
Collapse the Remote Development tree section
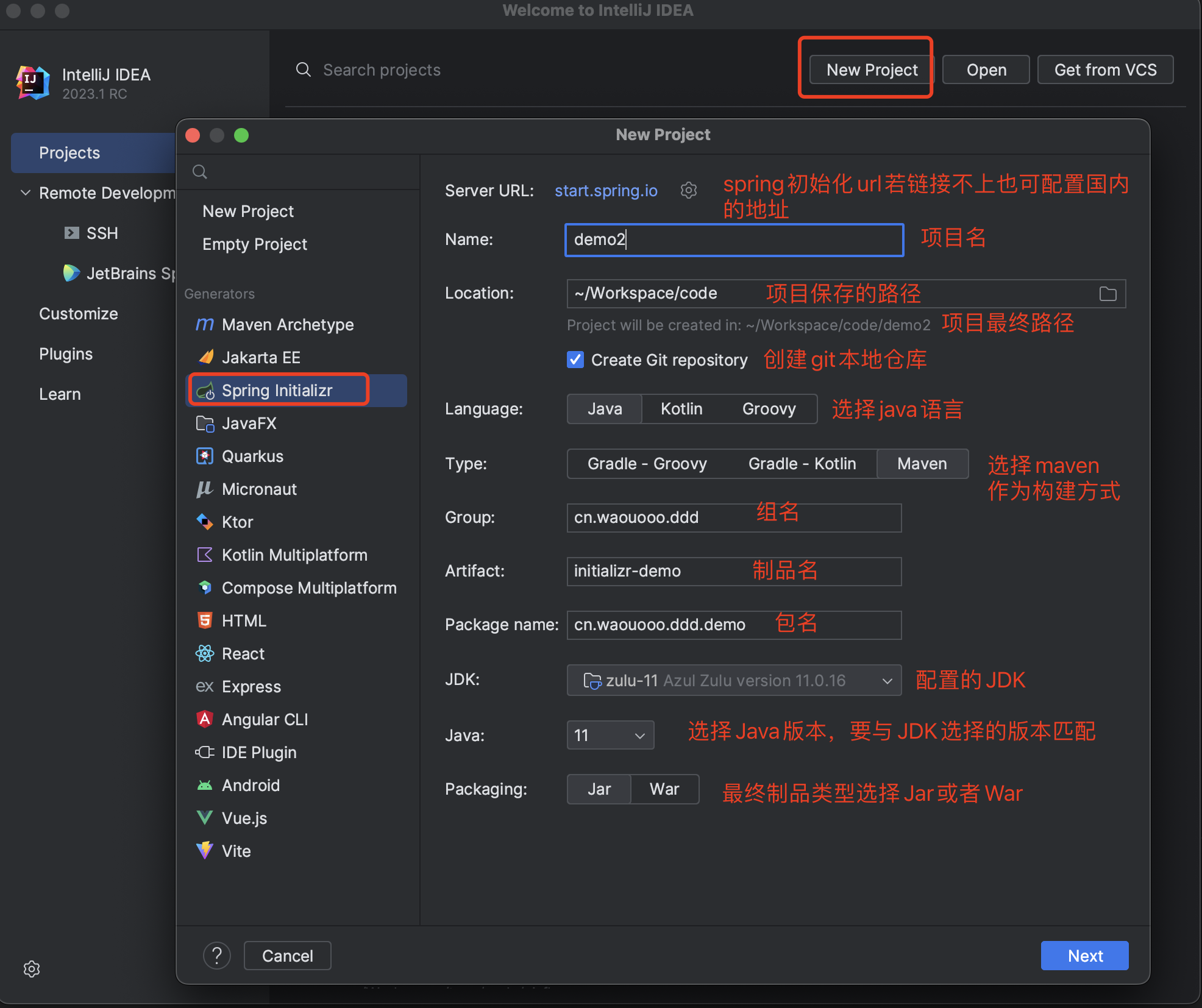tap(26, 193)
